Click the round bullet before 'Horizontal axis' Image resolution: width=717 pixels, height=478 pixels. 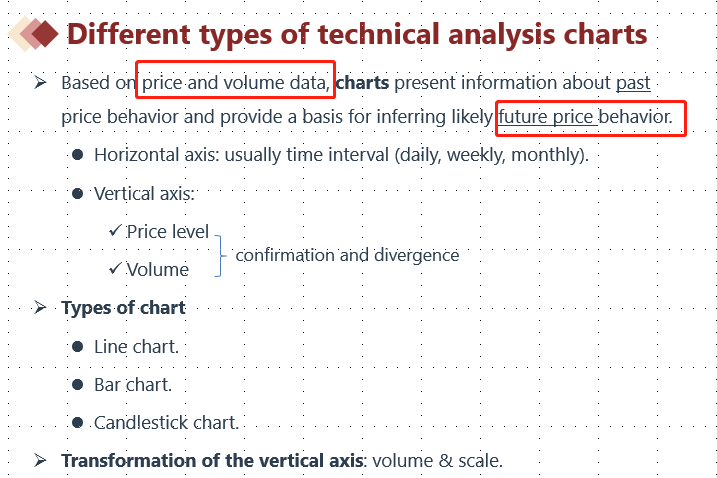click(x=77, y=155)
